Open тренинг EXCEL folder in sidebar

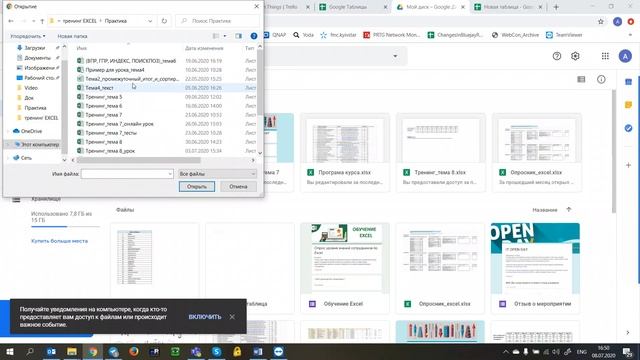click(41, 118)
